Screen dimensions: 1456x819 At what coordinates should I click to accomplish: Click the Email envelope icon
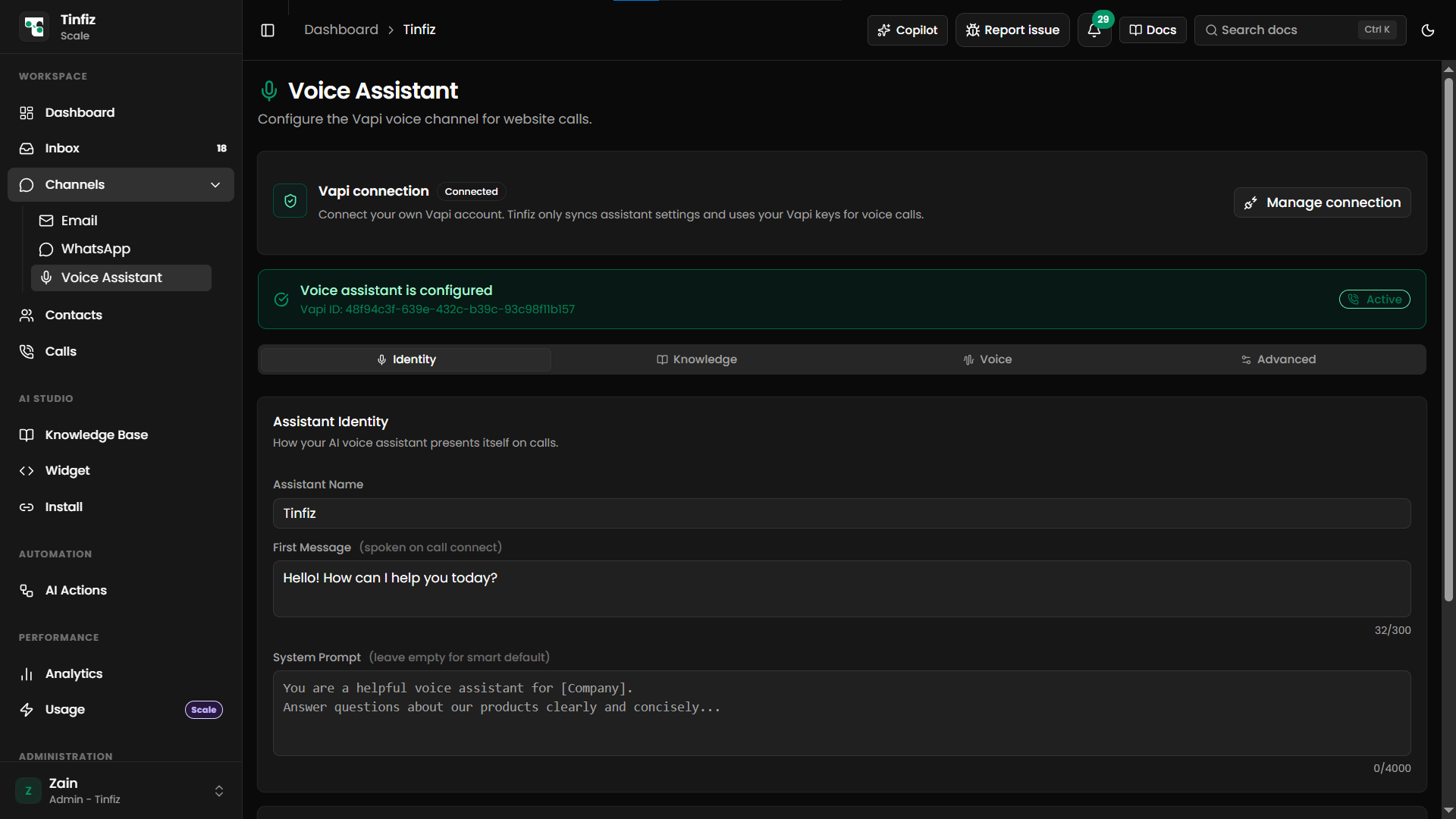[46, 221]
